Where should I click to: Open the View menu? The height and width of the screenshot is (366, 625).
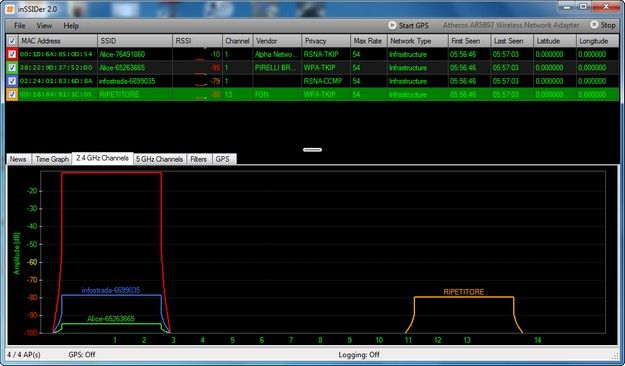click(x=44, y=26)
